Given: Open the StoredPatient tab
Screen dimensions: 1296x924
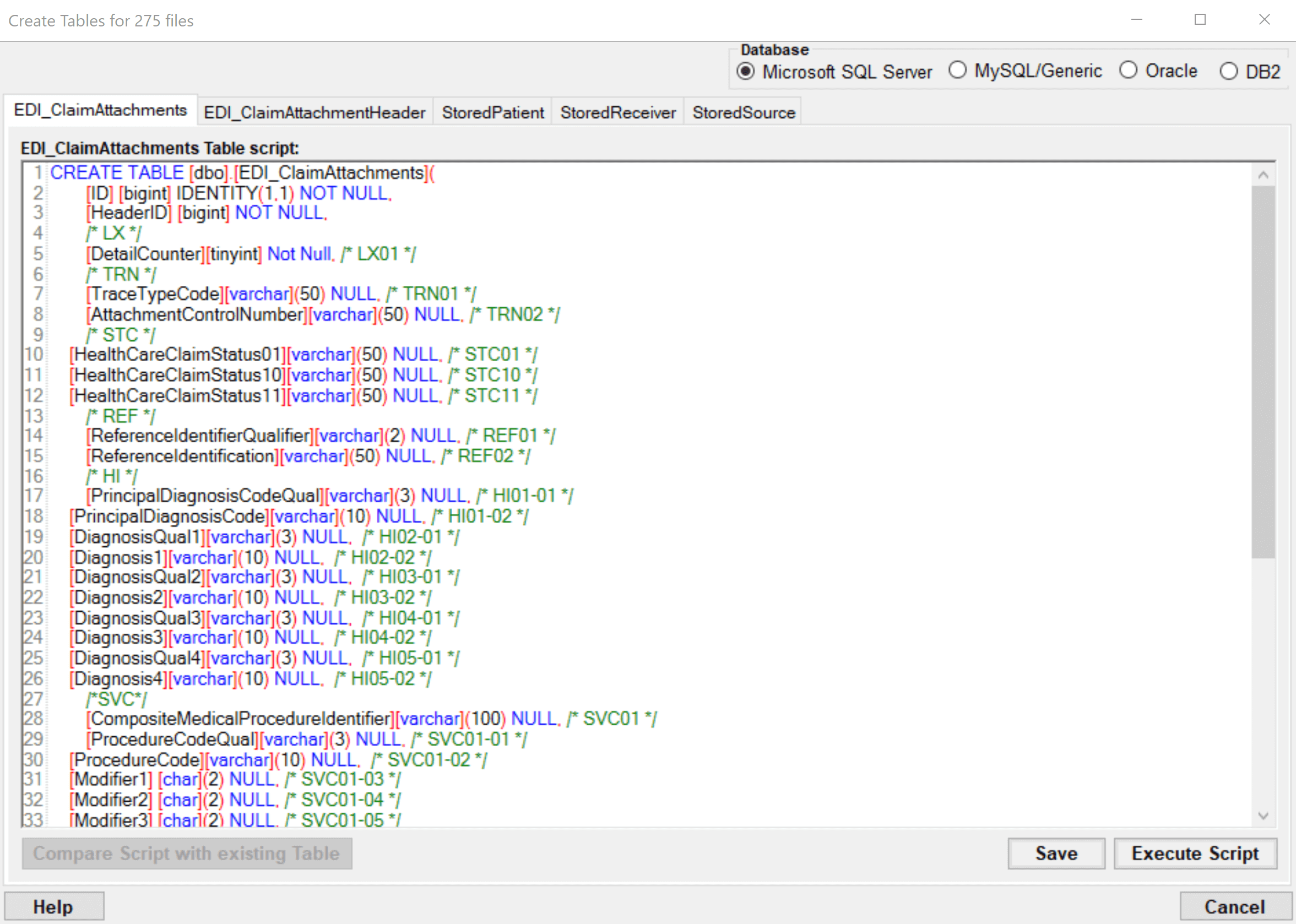Looking at the screenshot, I should tap(492, 113).
